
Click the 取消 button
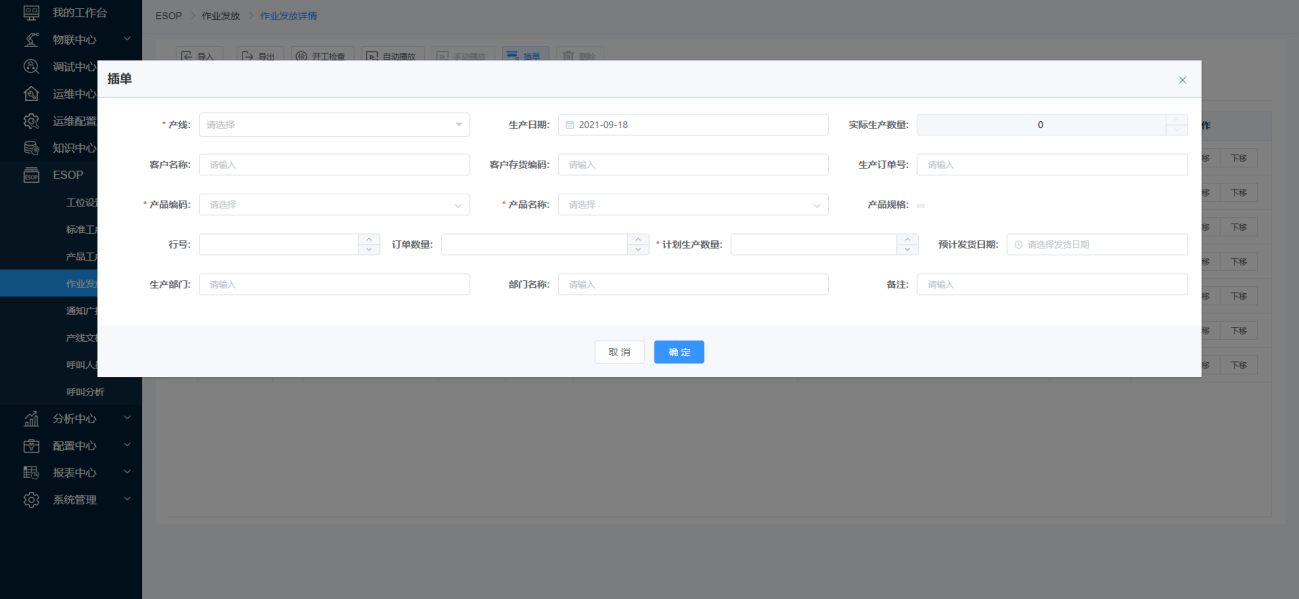[x=619, y=352]
